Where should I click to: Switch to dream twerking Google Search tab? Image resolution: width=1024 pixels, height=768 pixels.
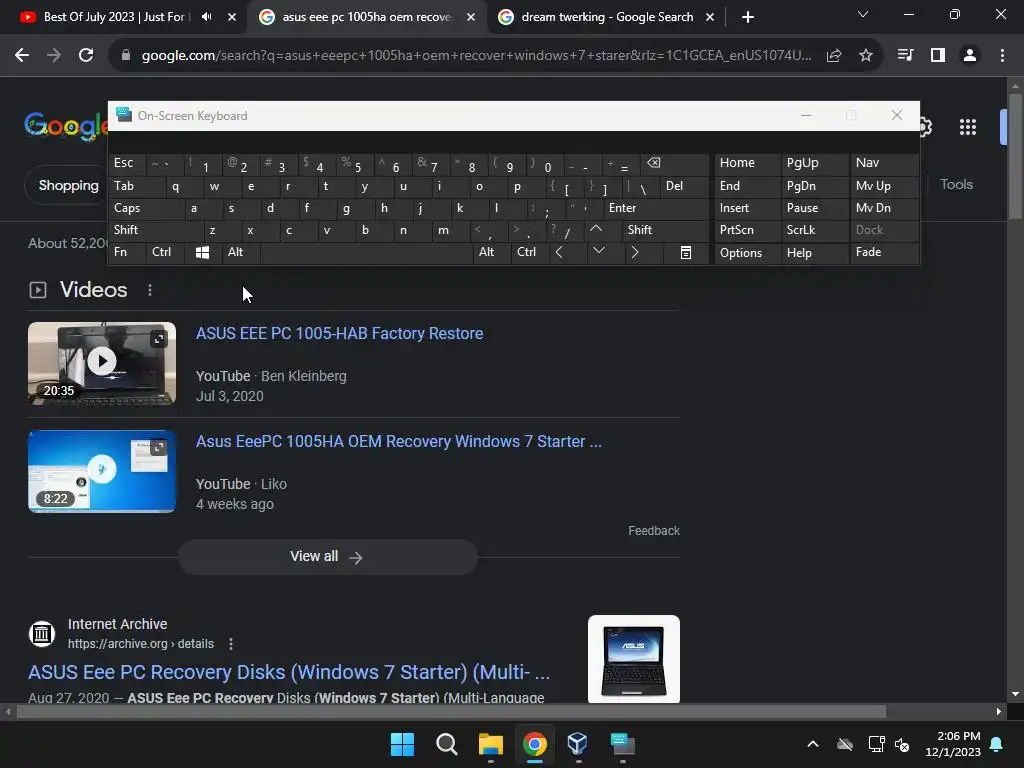607,17
